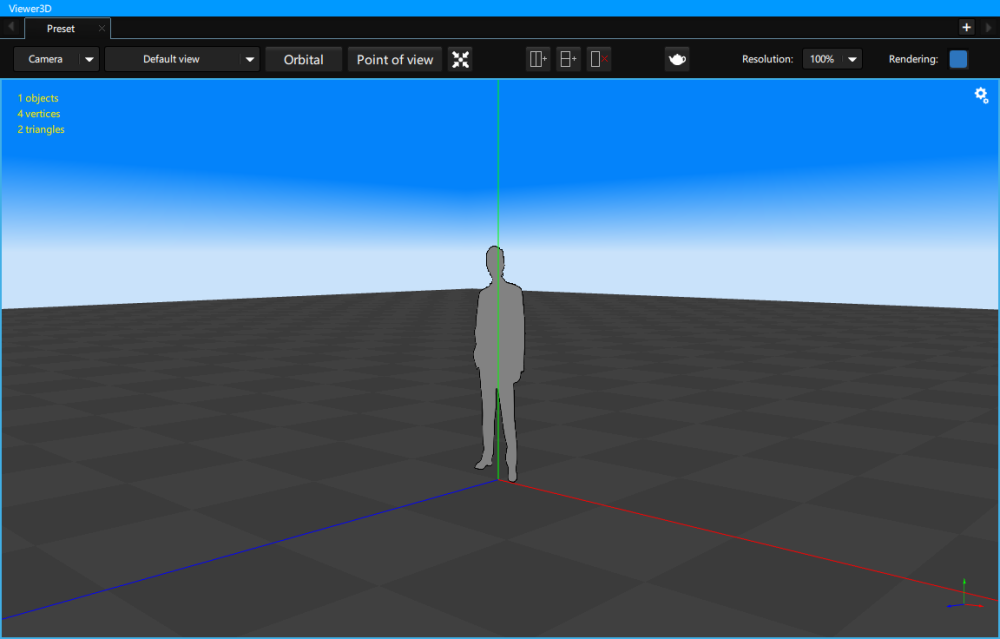Add a new tab with plus icon
The width and height of the screenshot is (1000, 639).
967,28
